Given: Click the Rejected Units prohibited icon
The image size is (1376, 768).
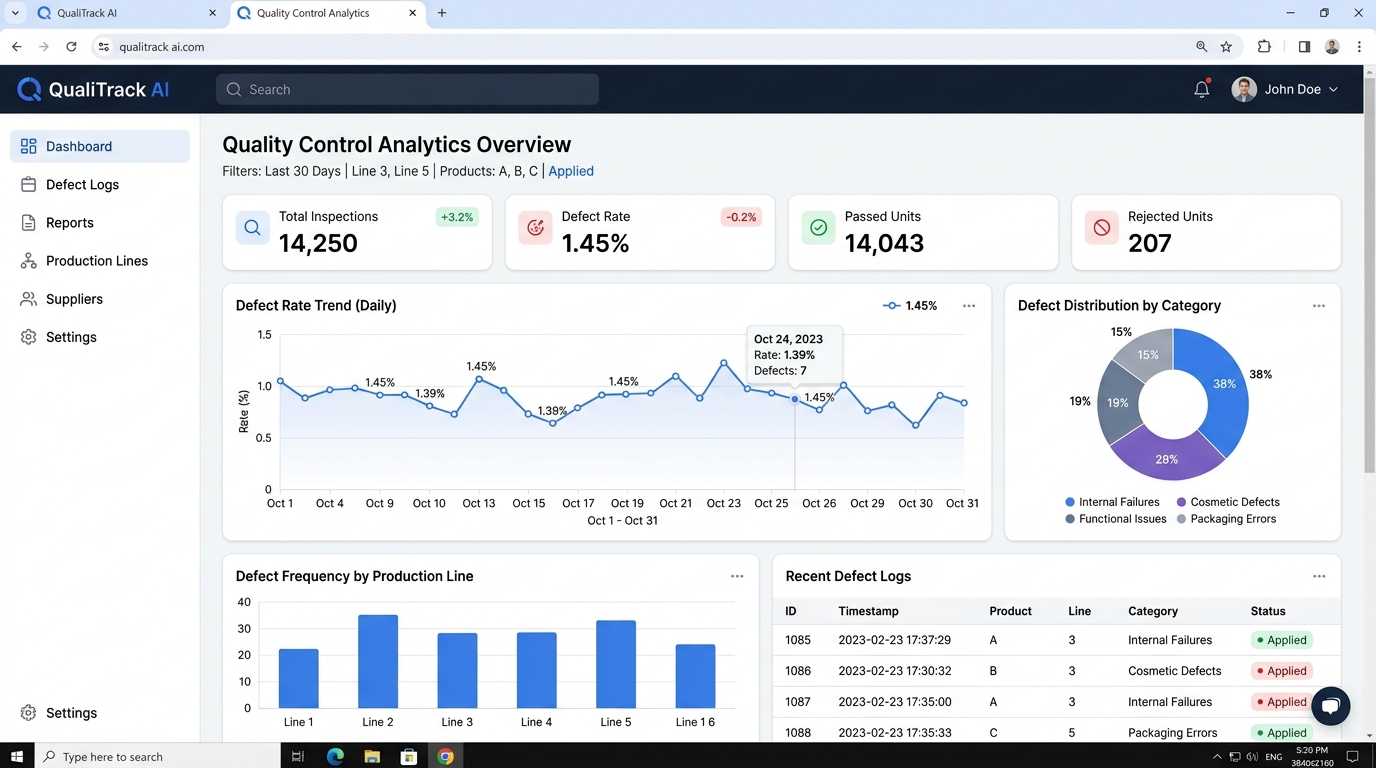Looking at the screenshot, I should point(1101,228).
